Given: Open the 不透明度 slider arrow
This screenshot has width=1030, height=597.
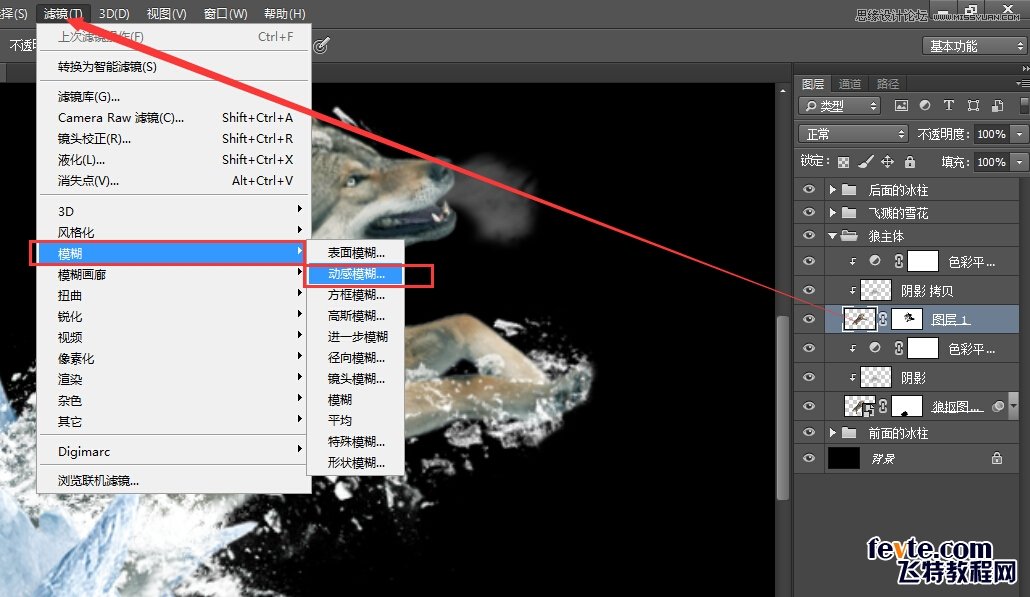Looking at the screenshot, I should click(x=1019, y=134).
